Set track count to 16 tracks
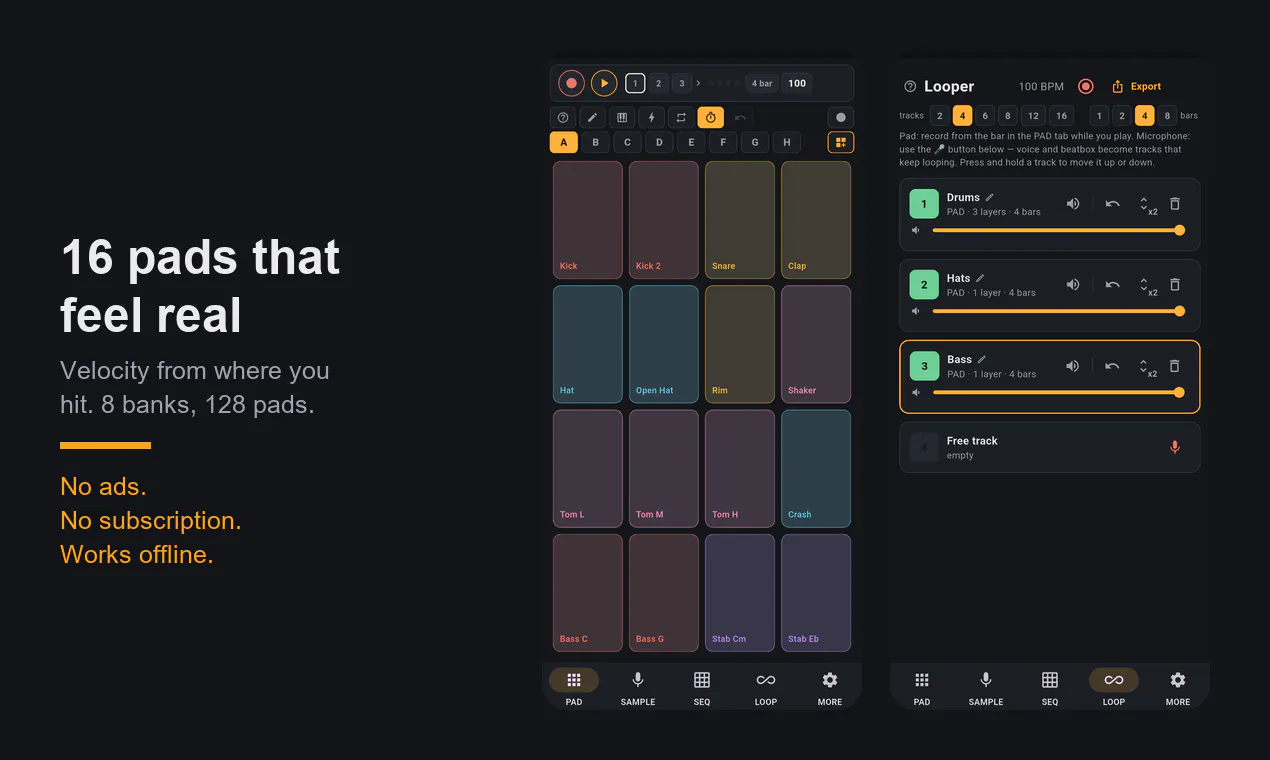The image size is (1270, 760). [1061, 115]
